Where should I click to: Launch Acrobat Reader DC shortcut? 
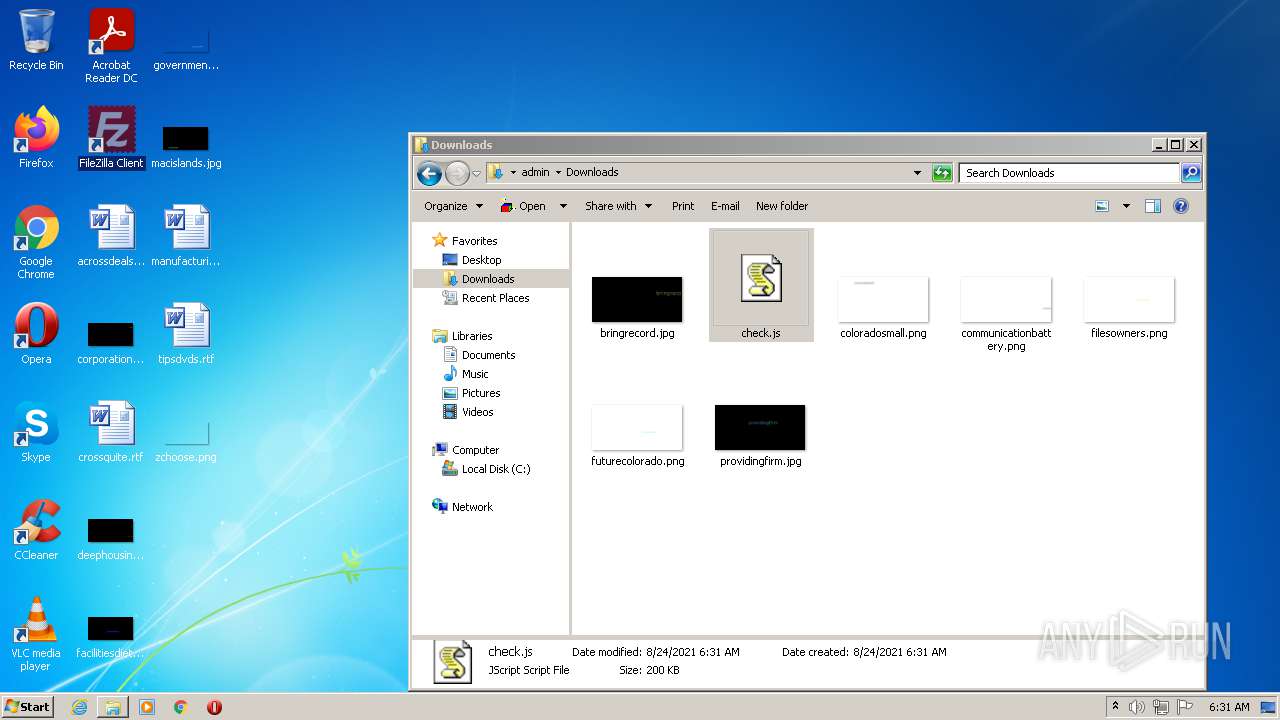click(111, 46)
